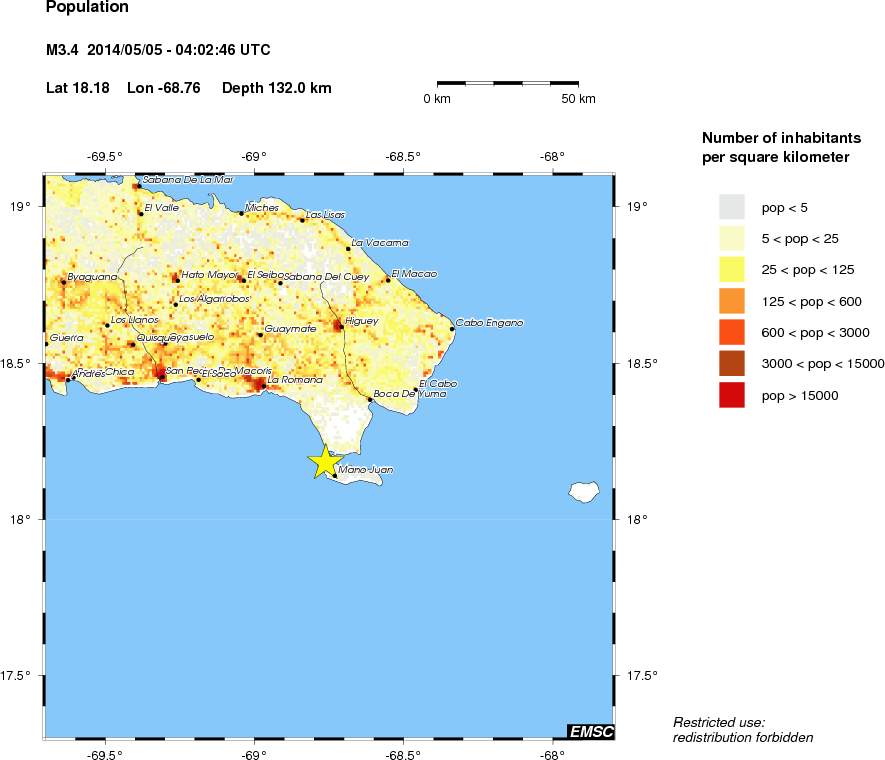Click the Boca De Yuma marker dot
The width and height of the screenshot is (885, 760).
pos(370,399)
